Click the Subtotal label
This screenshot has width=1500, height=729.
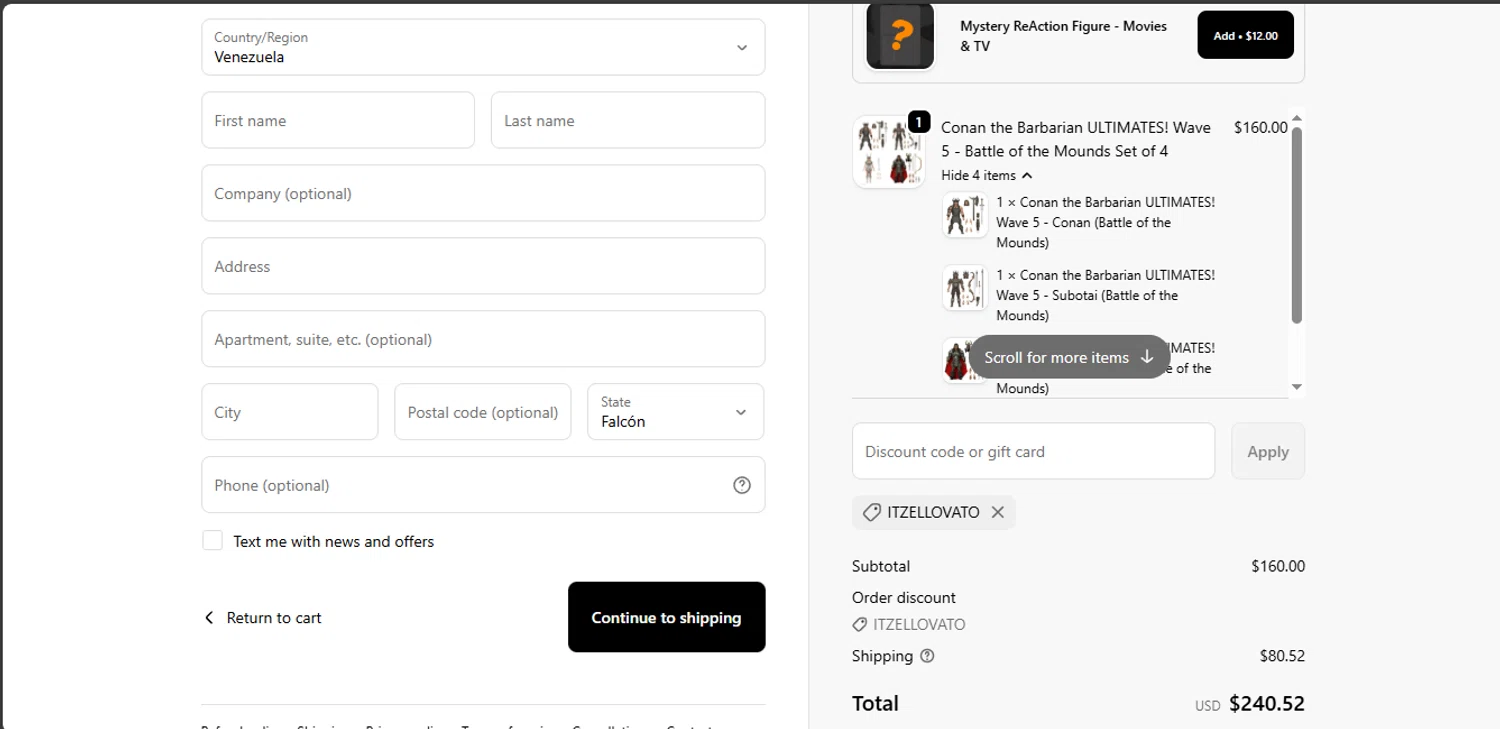(x=881, y=566)
